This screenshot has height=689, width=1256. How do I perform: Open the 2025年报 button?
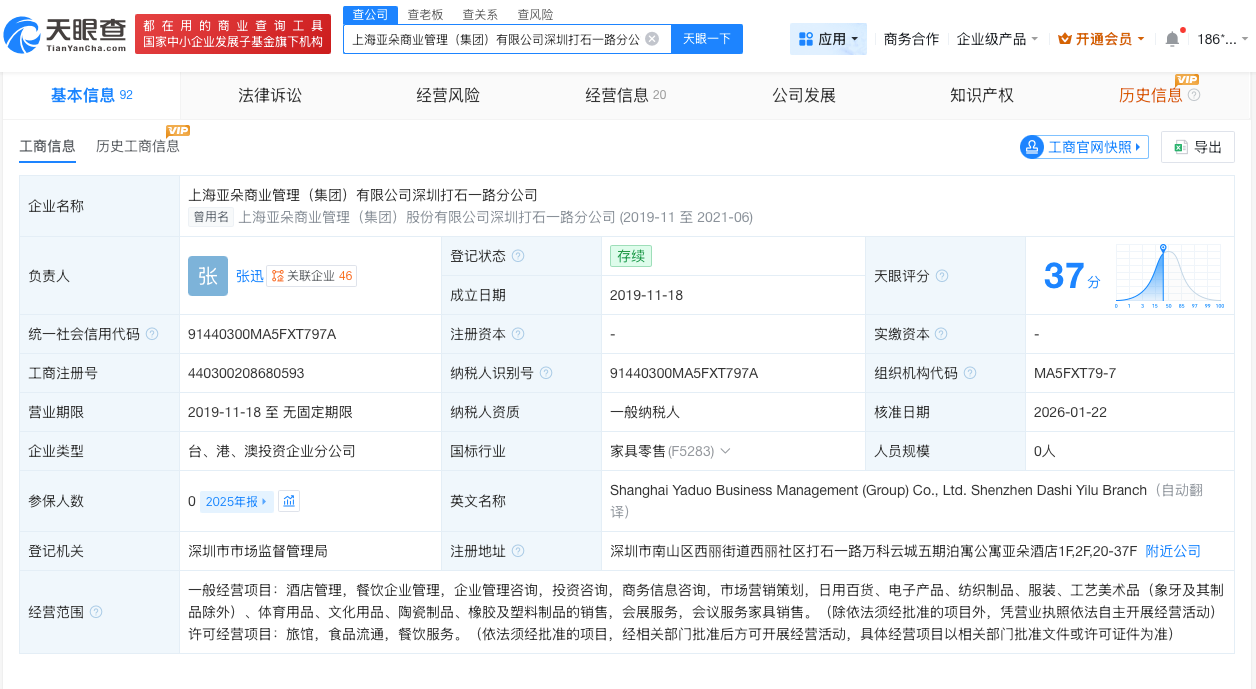[x=236, y=501]
